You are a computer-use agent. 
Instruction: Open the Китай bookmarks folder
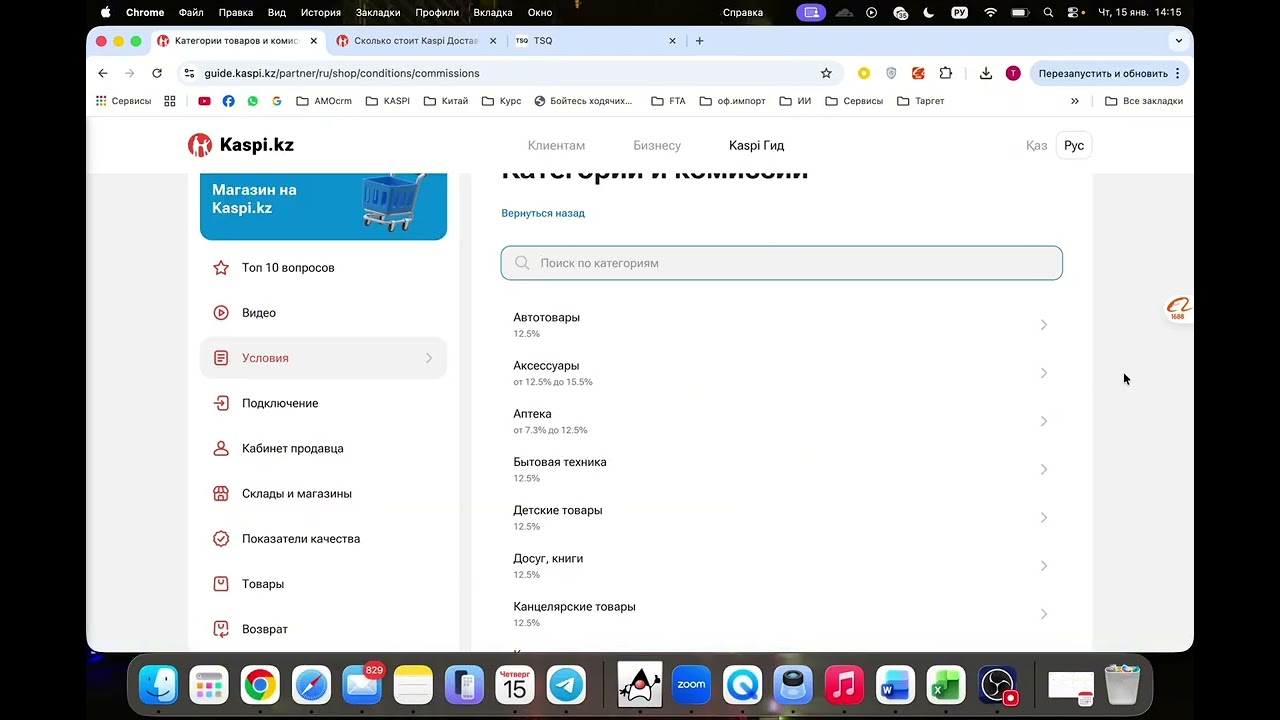[x=446, y=101]
